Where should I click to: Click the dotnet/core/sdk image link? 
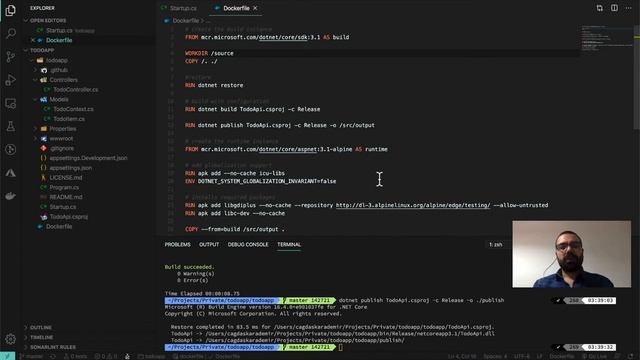click(283, 37)
